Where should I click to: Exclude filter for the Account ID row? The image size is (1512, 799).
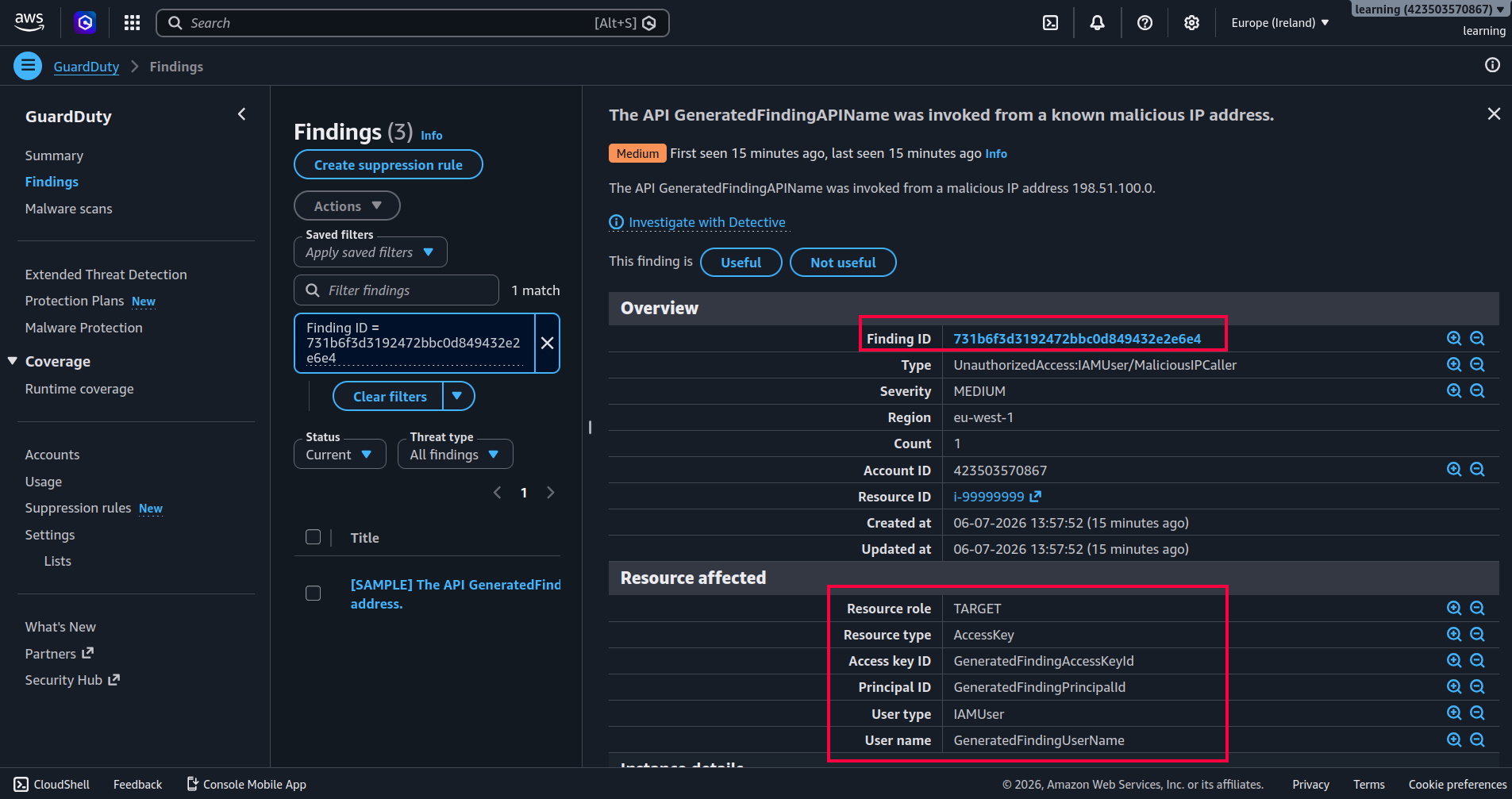click(x=1477, y=469)
